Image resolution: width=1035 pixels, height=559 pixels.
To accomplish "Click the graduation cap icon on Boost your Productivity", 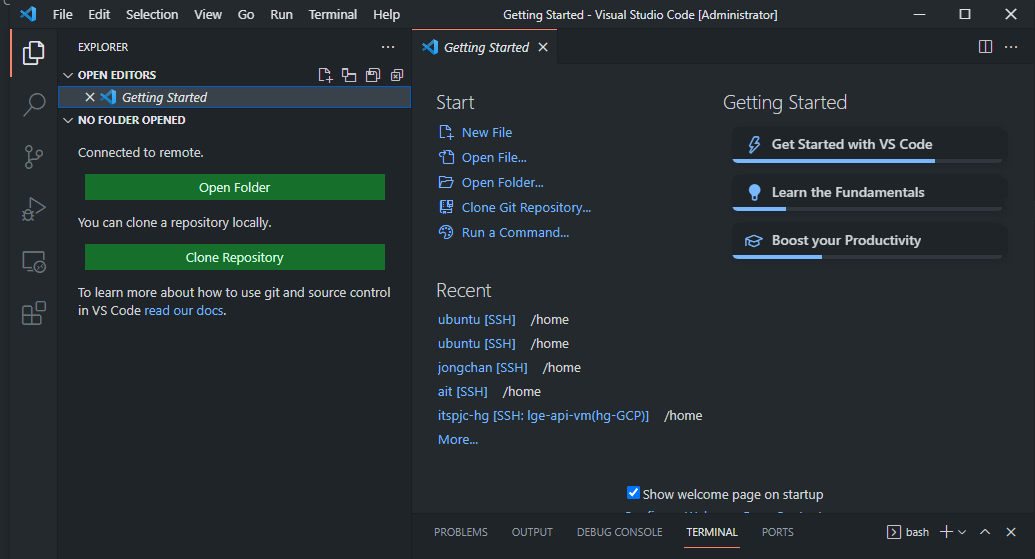I will 754,241.
